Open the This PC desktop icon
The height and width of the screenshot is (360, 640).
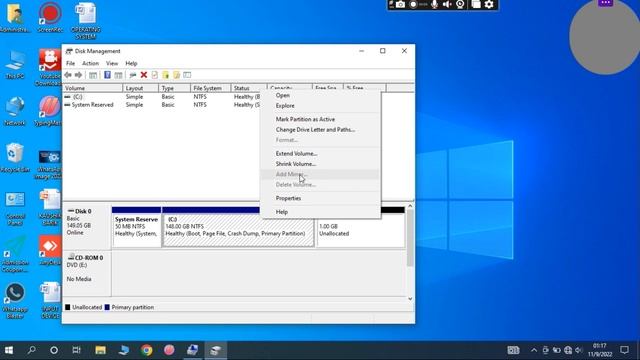15,64
